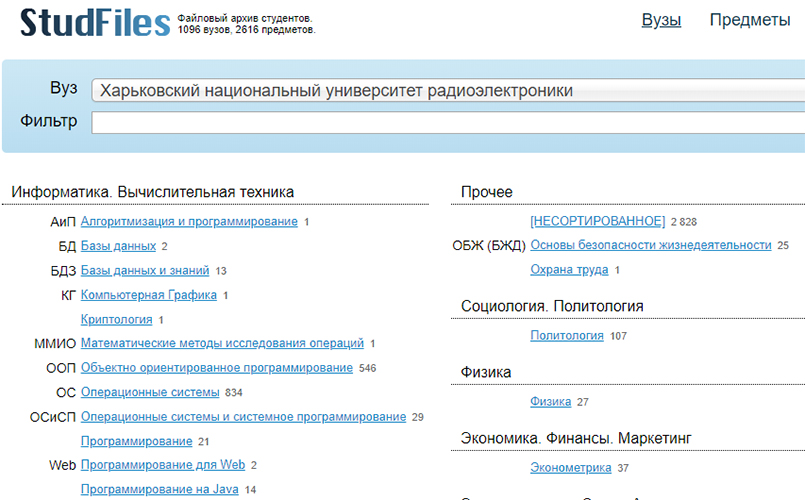Click the Фильтр input field
The image size is (805, 500).
coord(447,122)
